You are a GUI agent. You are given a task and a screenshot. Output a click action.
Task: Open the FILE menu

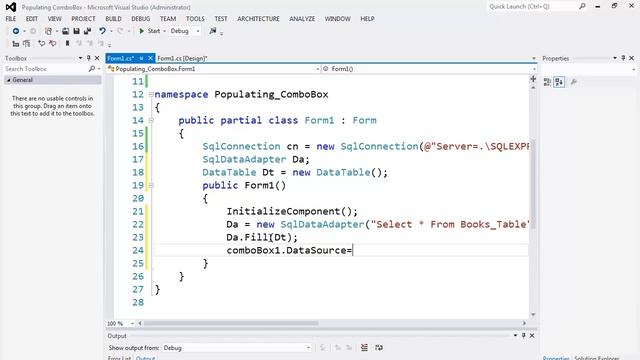(x=11, y=19)
